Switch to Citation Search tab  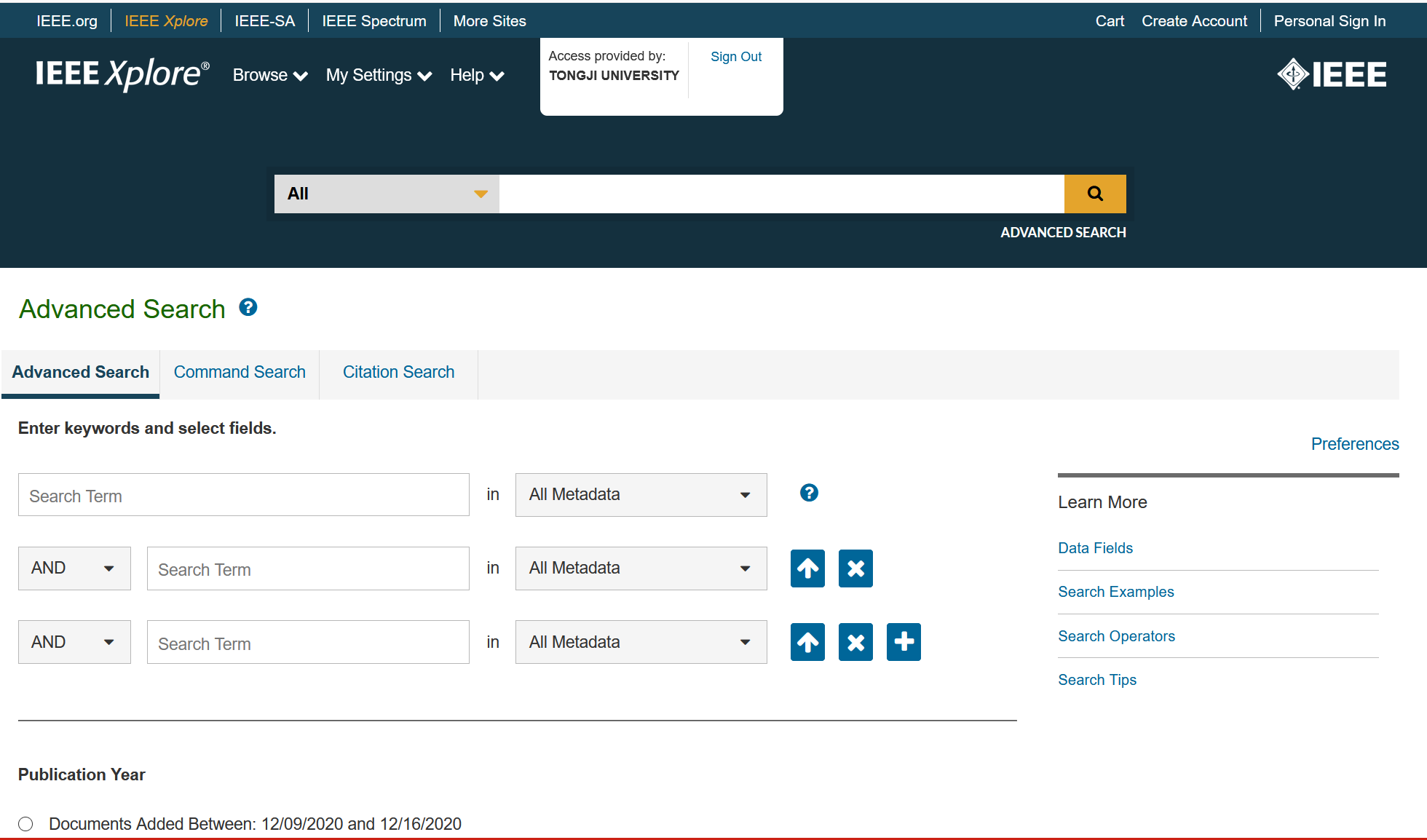pyautogui.click(x=398, y=373)
